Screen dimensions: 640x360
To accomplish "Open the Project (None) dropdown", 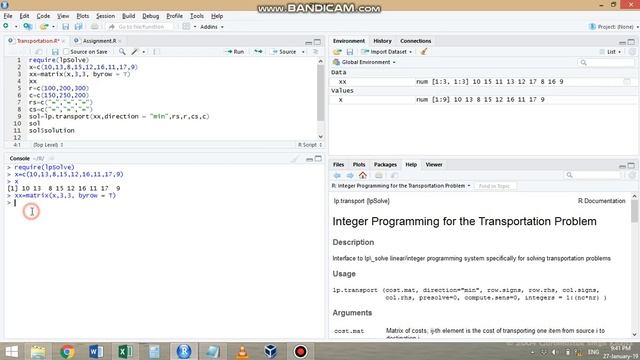I will 614,27.
